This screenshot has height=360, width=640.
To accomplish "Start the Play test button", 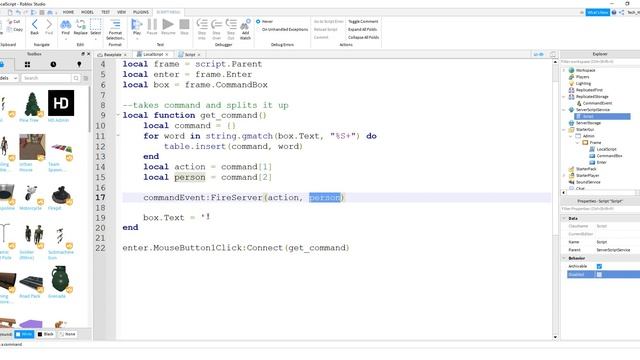I will coord(137,24).
